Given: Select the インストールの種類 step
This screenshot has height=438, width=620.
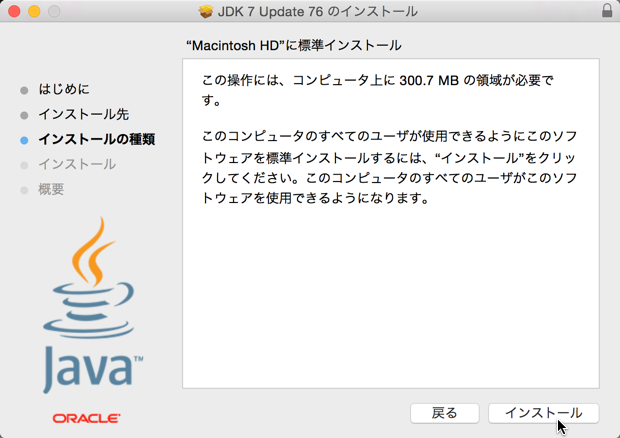Looking at the screenshot, I should [x=96, y=139].
